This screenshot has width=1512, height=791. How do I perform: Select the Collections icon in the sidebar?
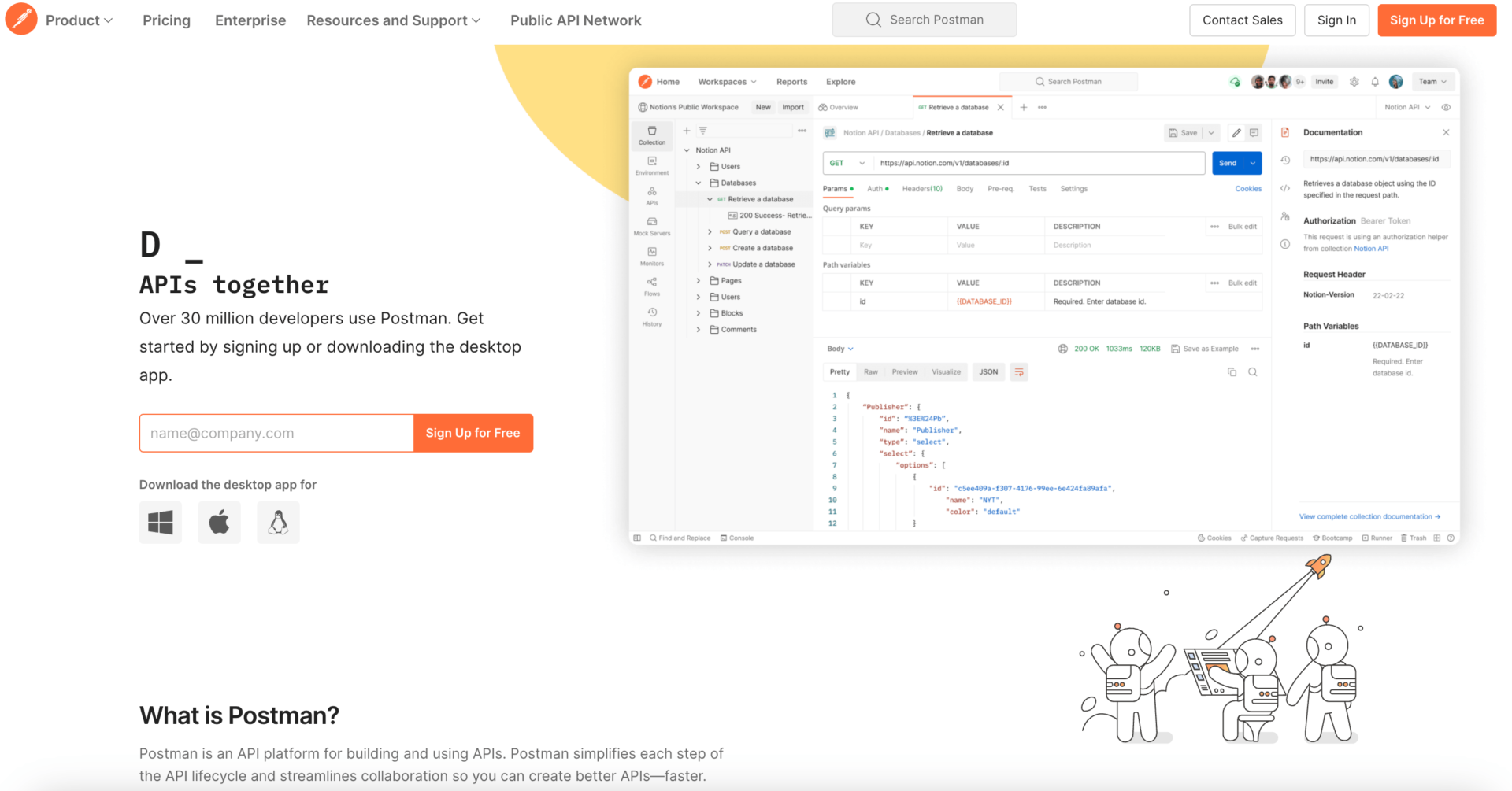[652, 135]
